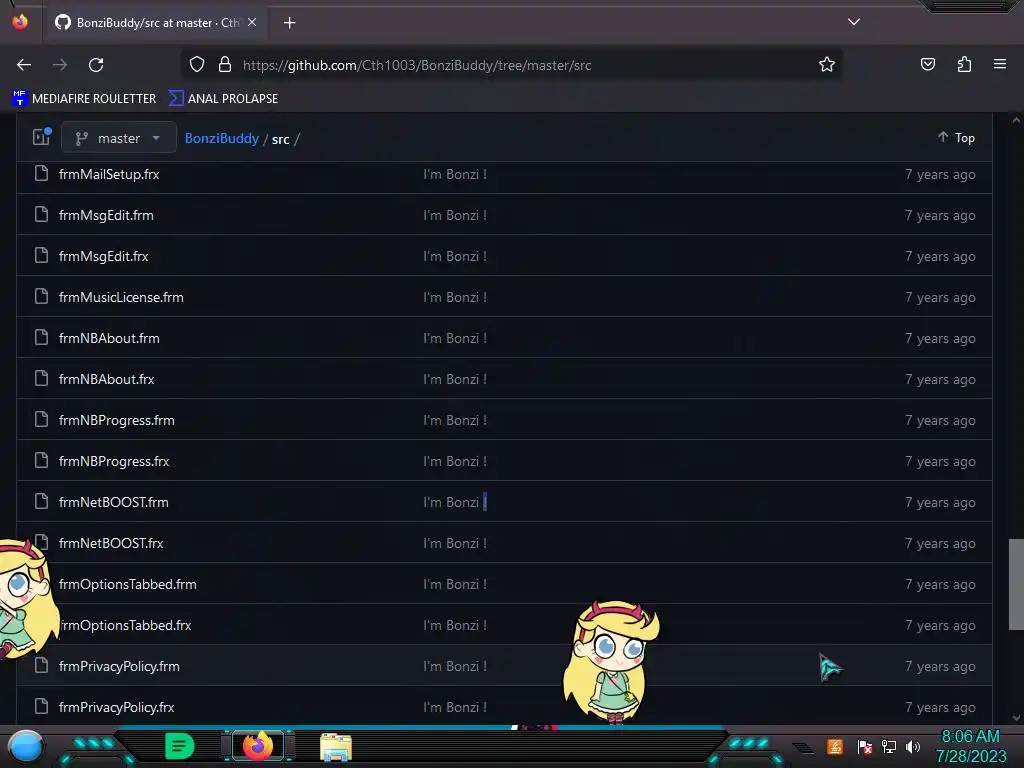Open the second bookmark in the bookmarks toolbar
This screenshot has height=768, width=1024.
(223, 99)
